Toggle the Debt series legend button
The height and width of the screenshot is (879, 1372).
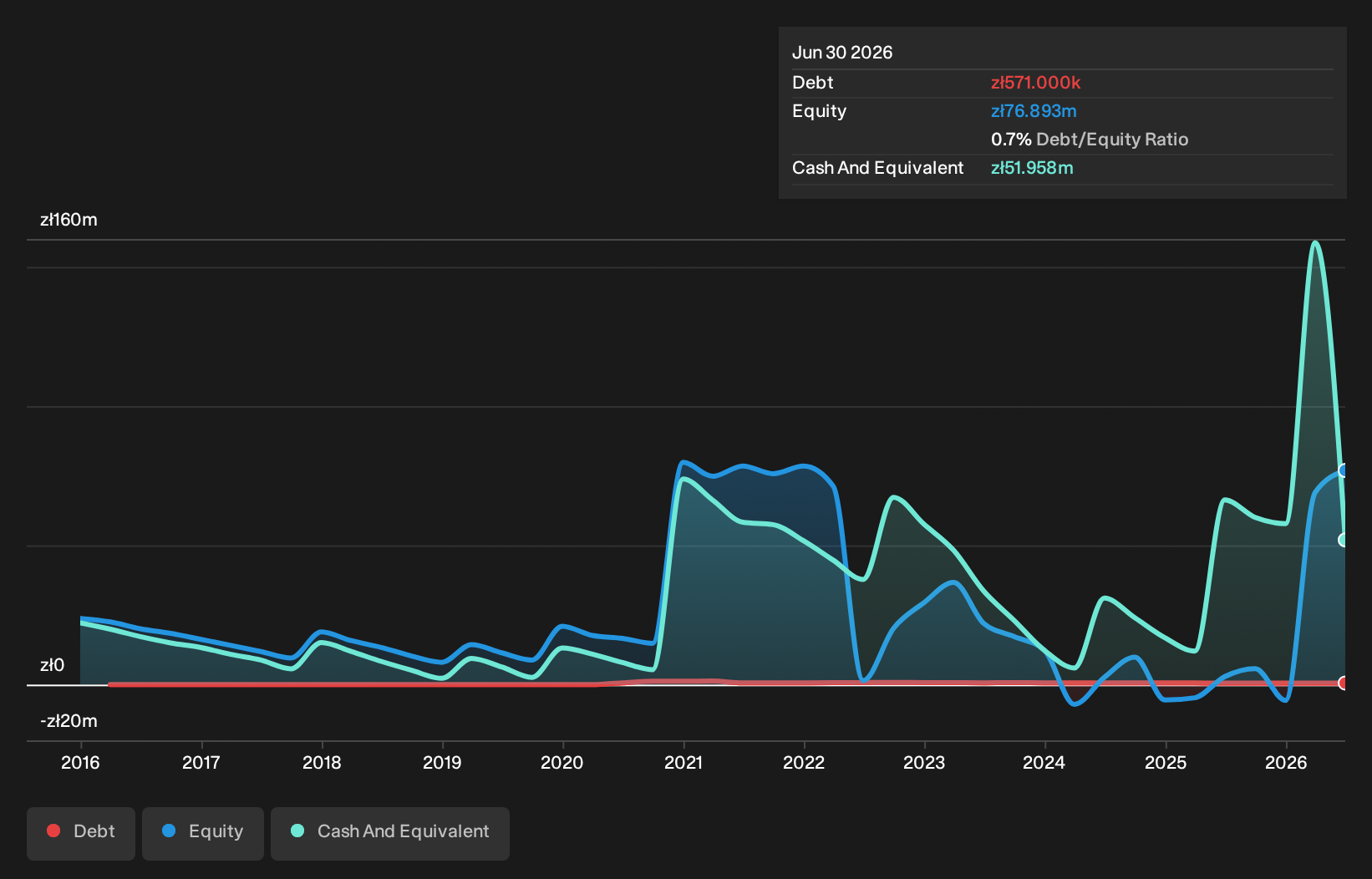(x=81, y=833)
